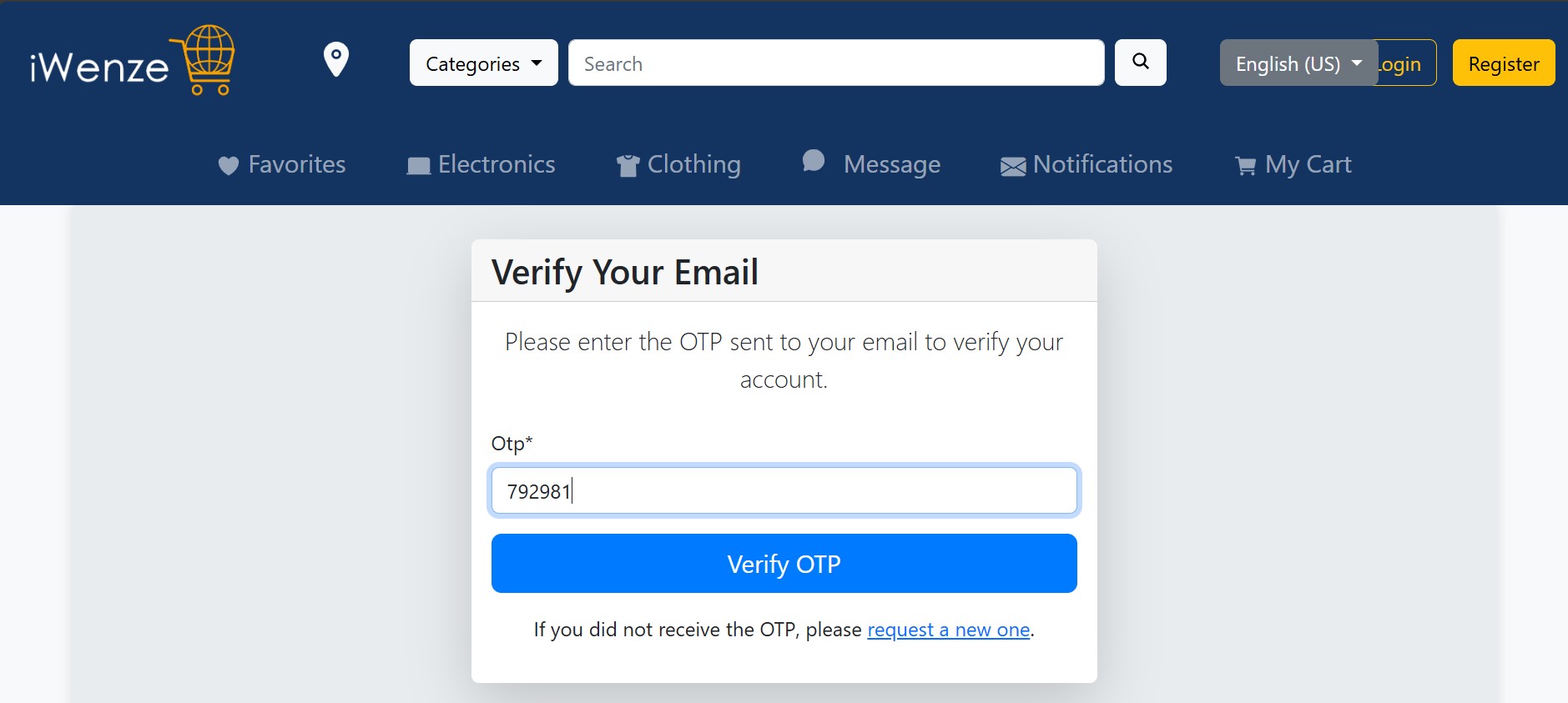Click the iWenze shopping cart logo

click(x=133, y=61)
